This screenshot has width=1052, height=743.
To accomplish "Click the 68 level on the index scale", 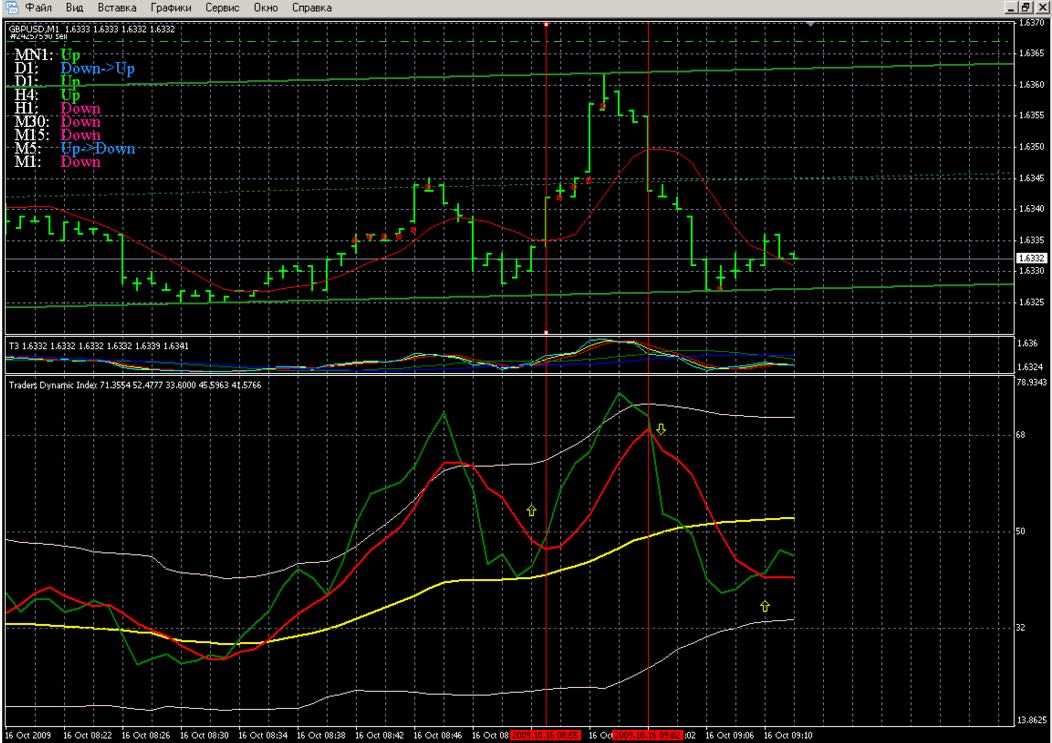I will pyautogui.click(x=1020, y=435).
